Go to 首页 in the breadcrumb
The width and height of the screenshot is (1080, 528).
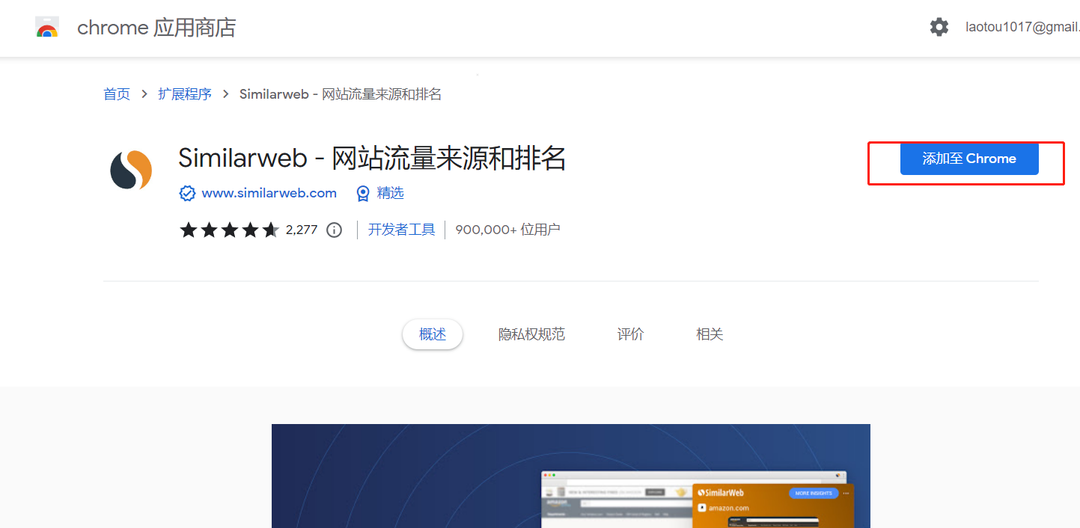pyautogui.click(x=116, y=94)
